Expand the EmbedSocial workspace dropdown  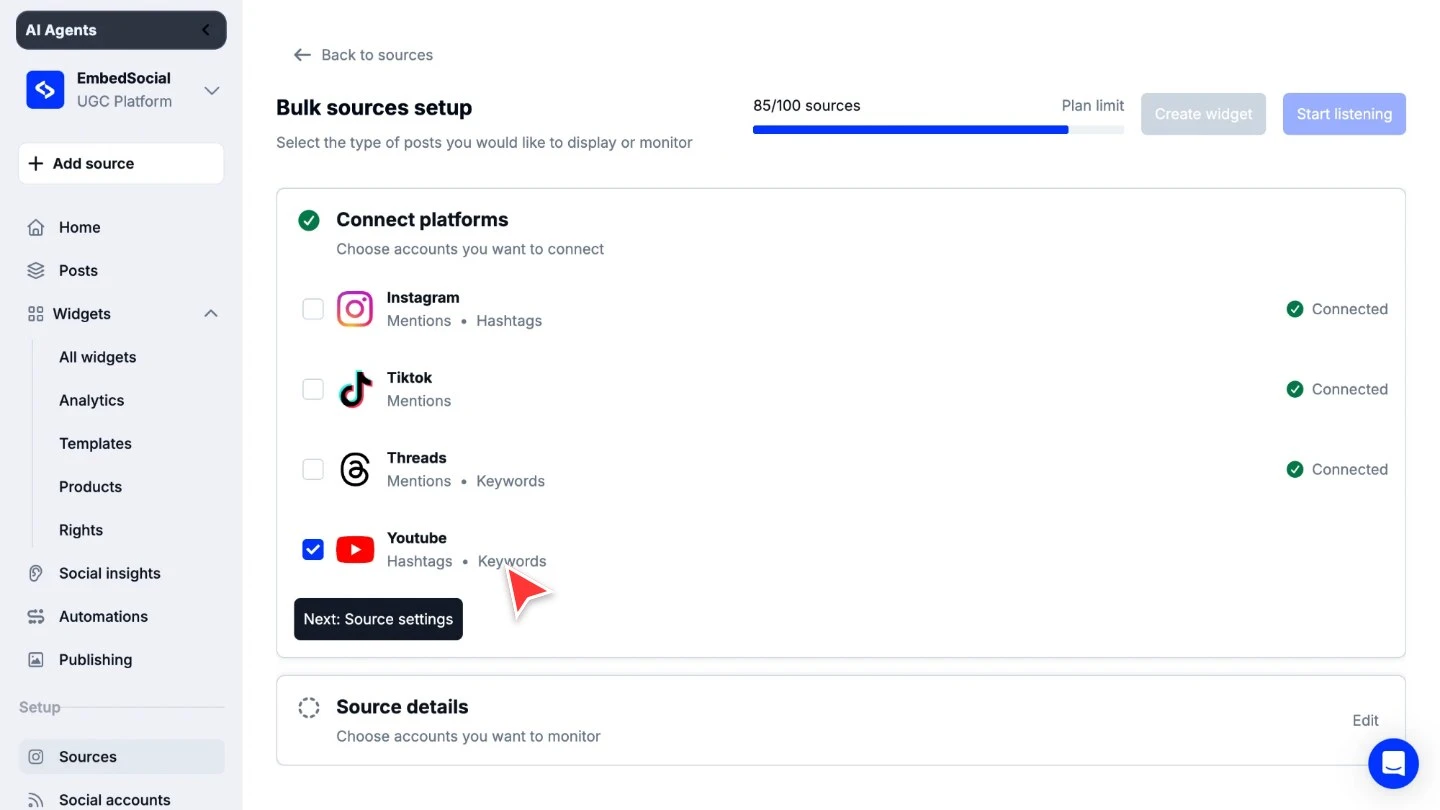pos(212,90)
